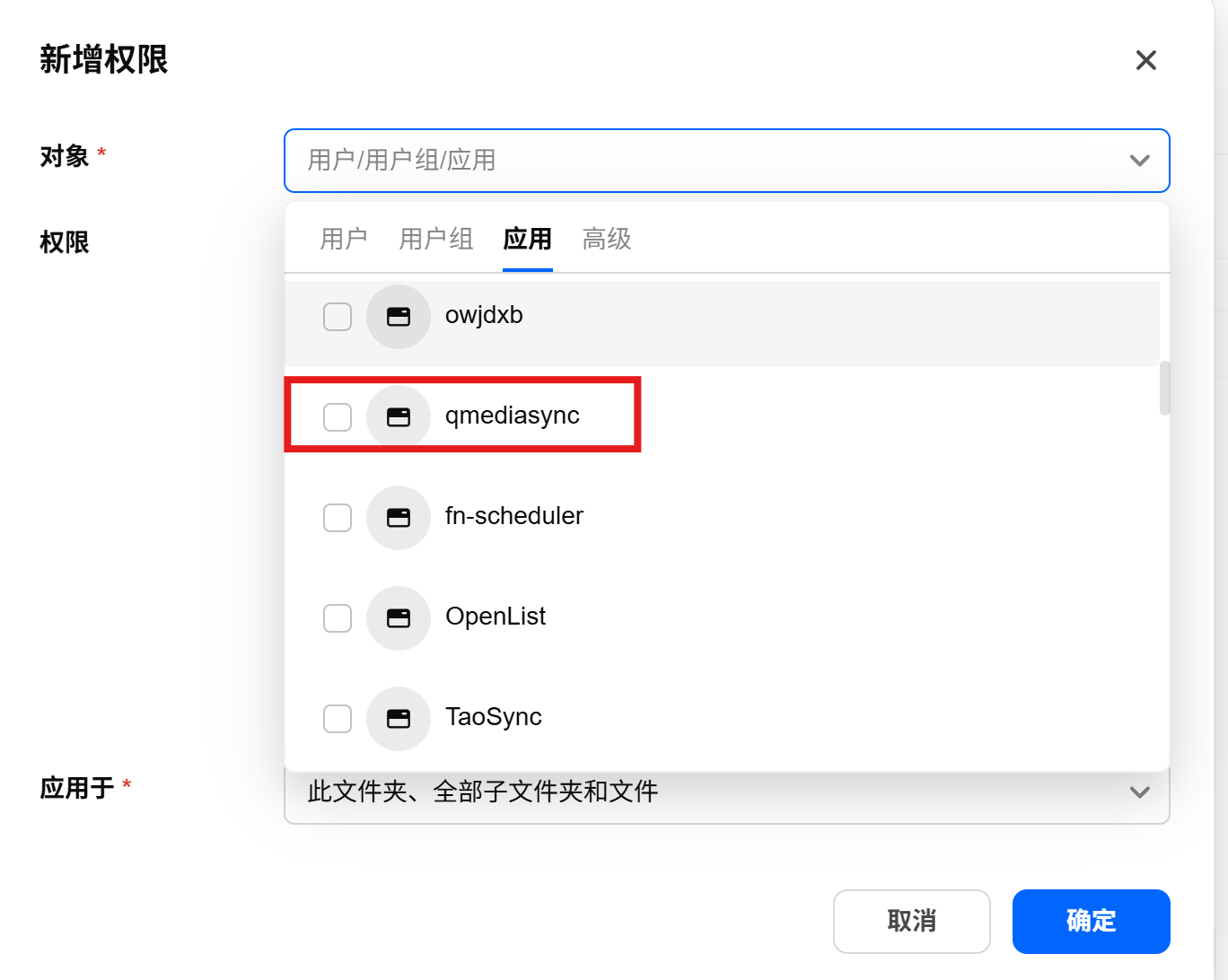
Task: Tick the owjdxb checkbox
Action: coord(338,317)
